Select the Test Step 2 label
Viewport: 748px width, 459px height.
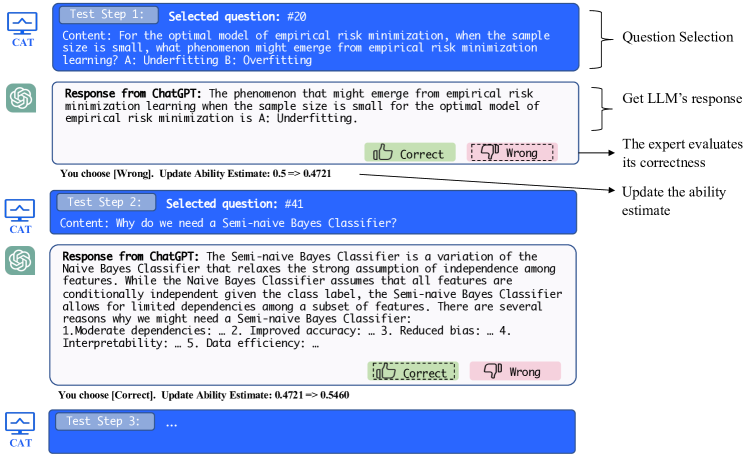click(x=106, y=202)
